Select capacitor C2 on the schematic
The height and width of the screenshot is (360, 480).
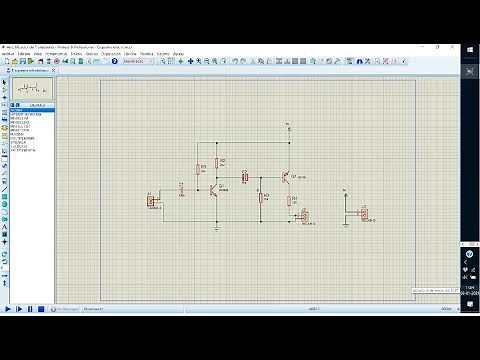point(245,177)
